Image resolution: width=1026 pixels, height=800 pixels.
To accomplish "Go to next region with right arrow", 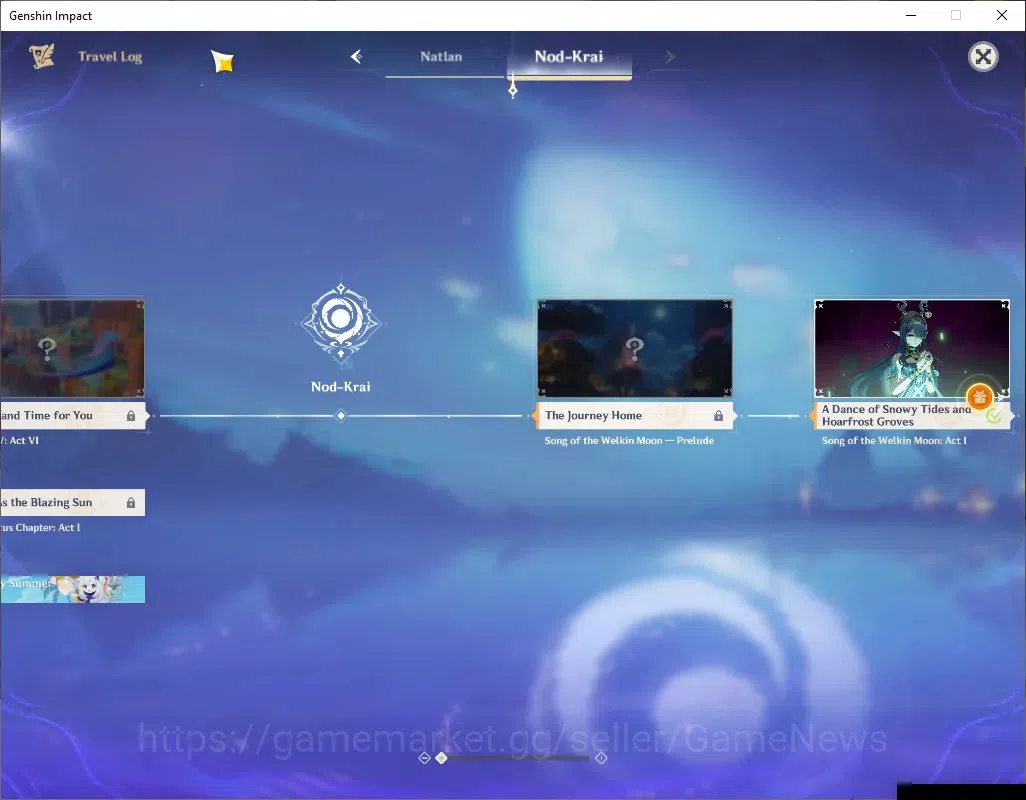I will click(669, 57).
